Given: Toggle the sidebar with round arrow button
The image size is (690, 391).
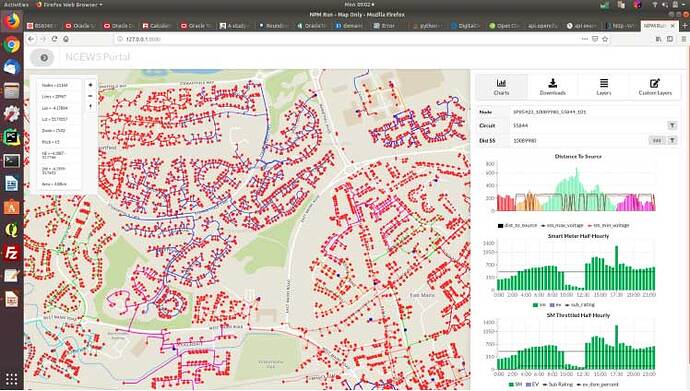Looking at the screenshot, I should [x=43, y=58].
